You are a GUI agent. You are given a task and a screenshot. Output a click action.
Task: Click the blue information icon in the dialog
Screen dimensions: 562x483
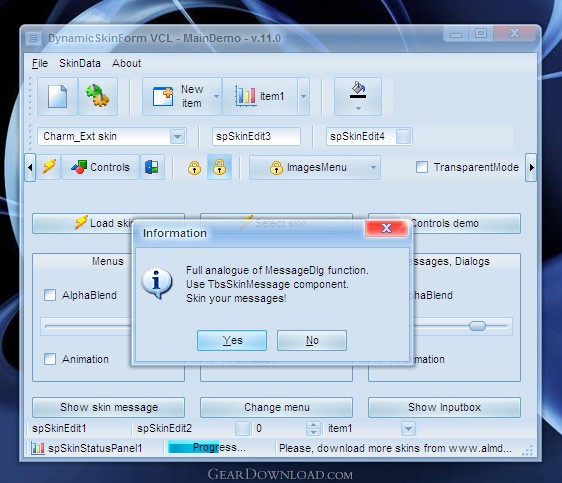coord(157,283)
